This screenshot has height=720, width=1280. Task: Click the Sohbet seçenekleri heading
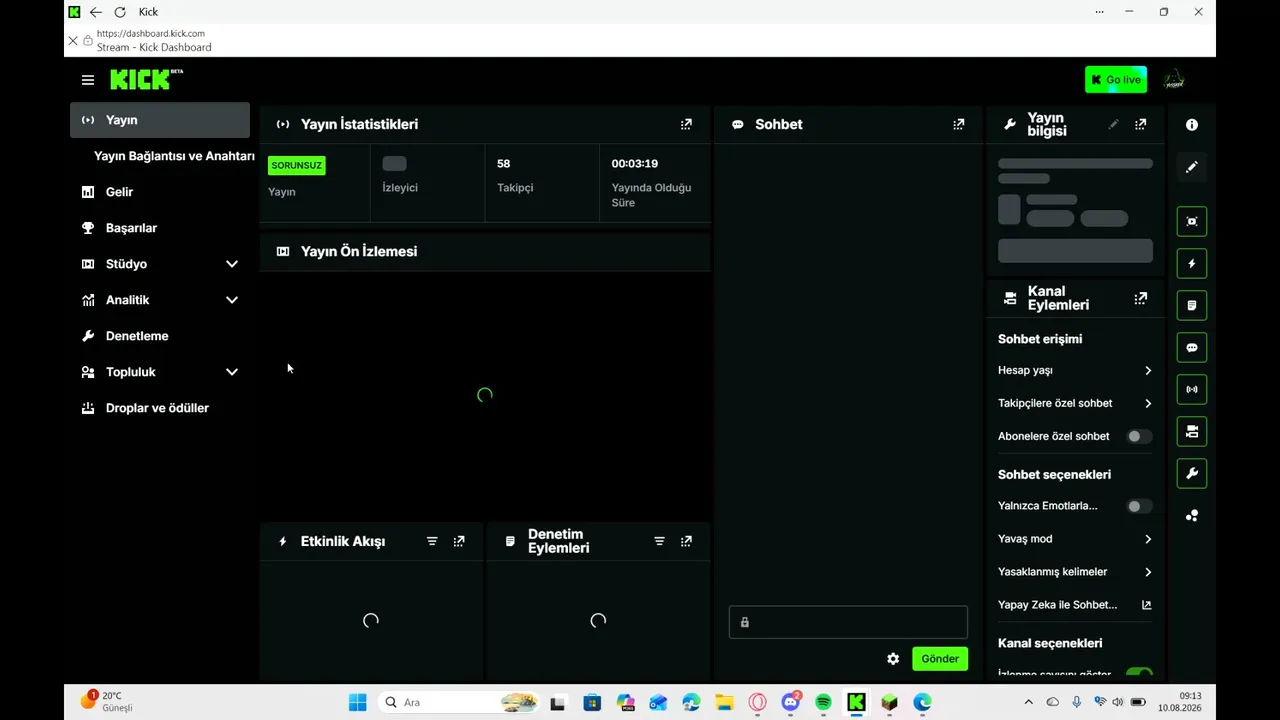(1054, 475)
